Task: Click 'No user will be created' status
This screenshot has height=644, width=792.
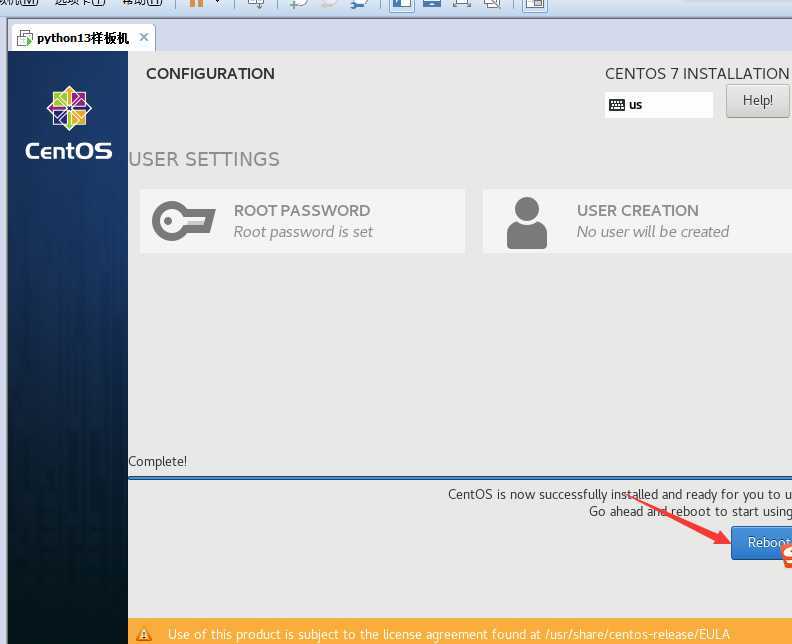Action: [x=653, y=232]
